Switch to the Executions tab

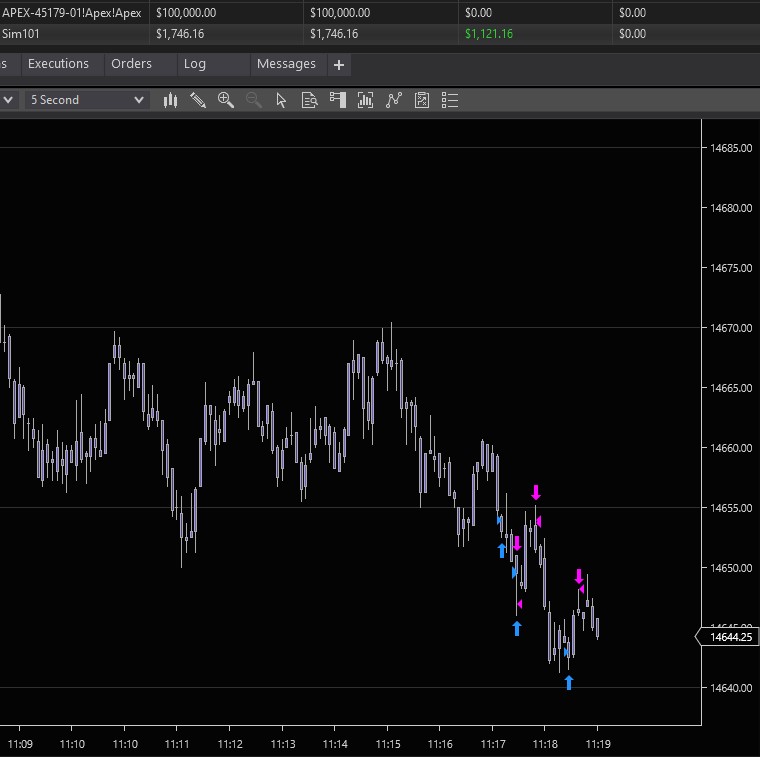(58, 64)
